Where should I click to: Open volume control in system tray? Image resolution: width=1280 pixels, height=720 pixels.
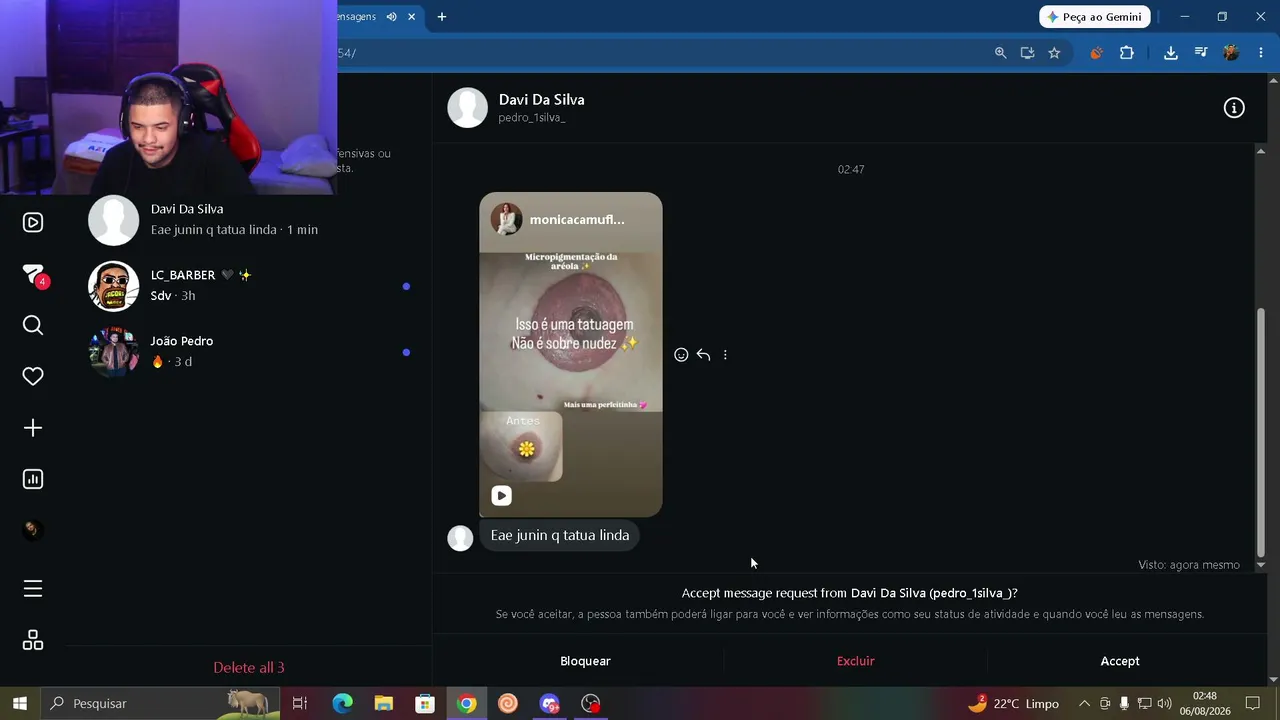click(x=1164, y=703)
